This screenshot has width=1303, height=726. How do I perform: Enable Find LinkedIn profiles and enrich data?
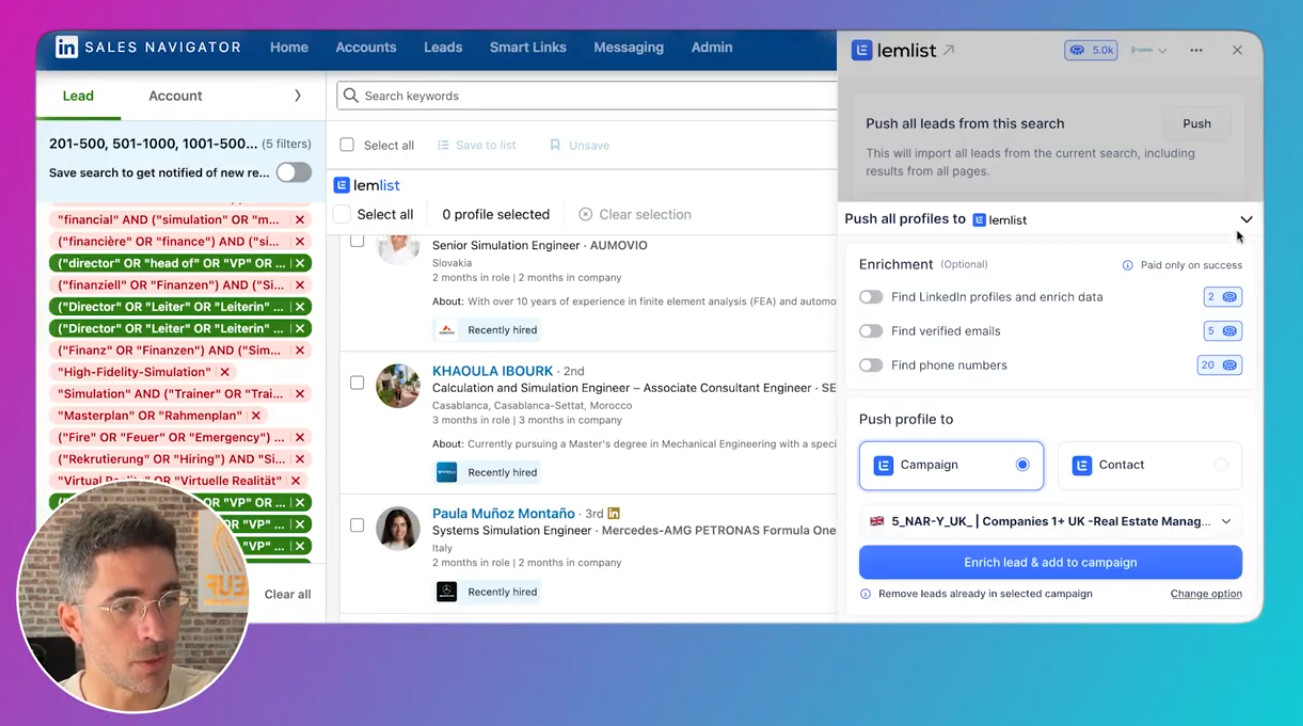click(871, 297)
